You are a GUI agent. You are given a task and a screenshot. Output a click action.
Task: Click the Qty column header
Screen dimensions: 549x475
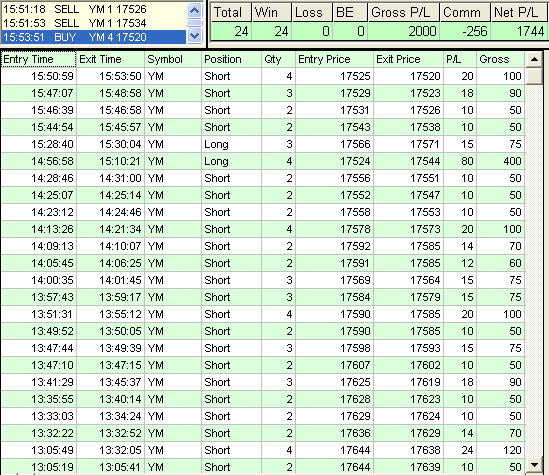[278, 59]
